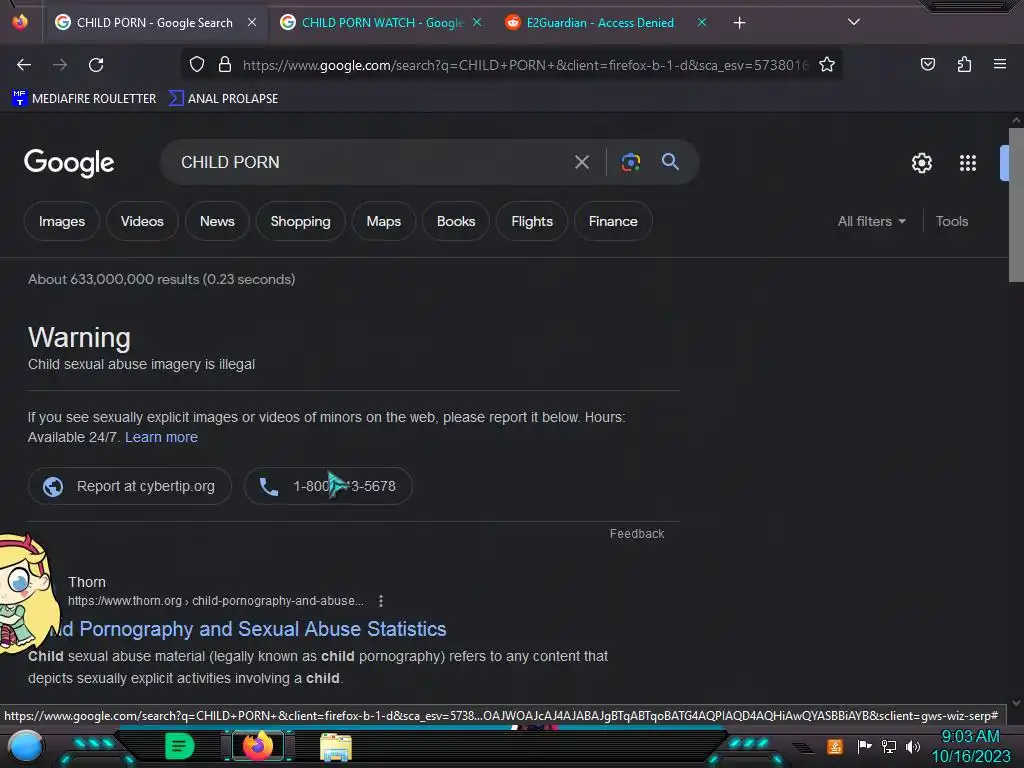Open the Action Center flag icon
The image size is (1024, 768).
864,746
